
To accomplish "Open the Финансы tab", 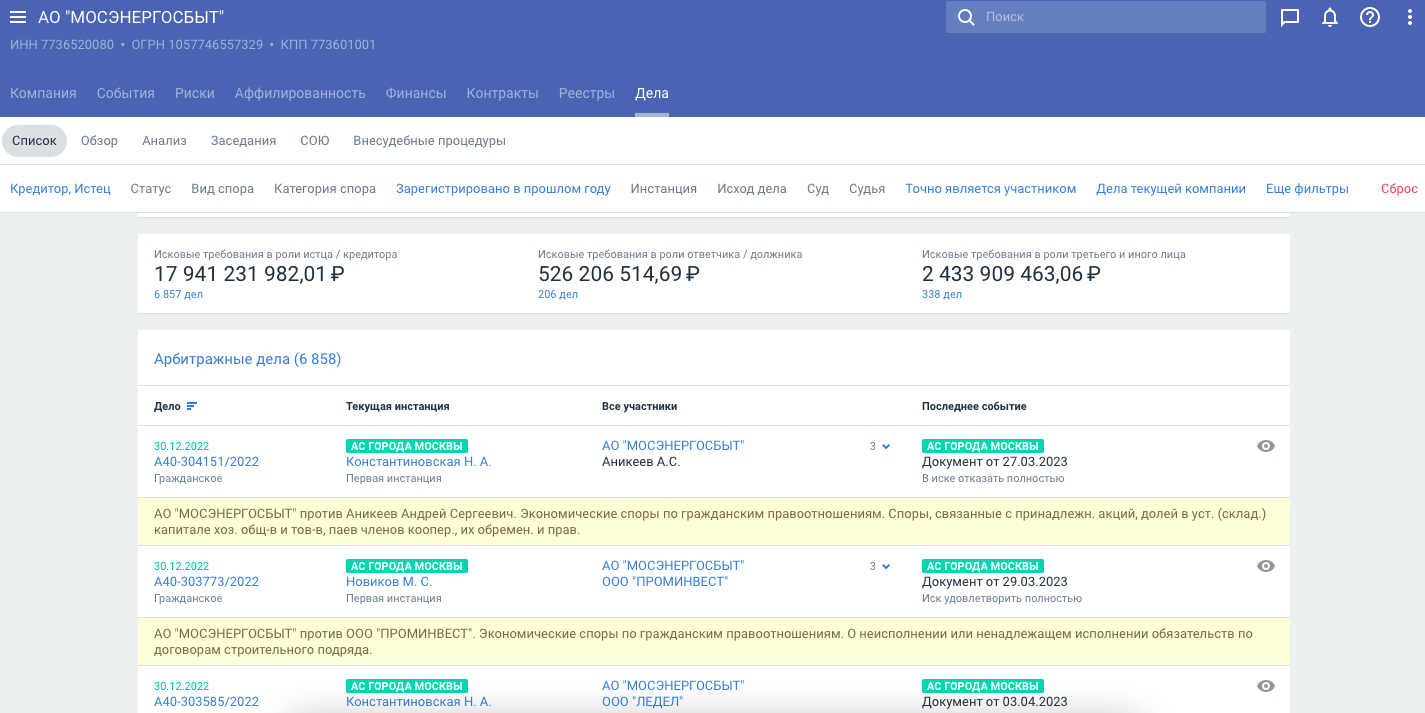I will tap(416, 93).
